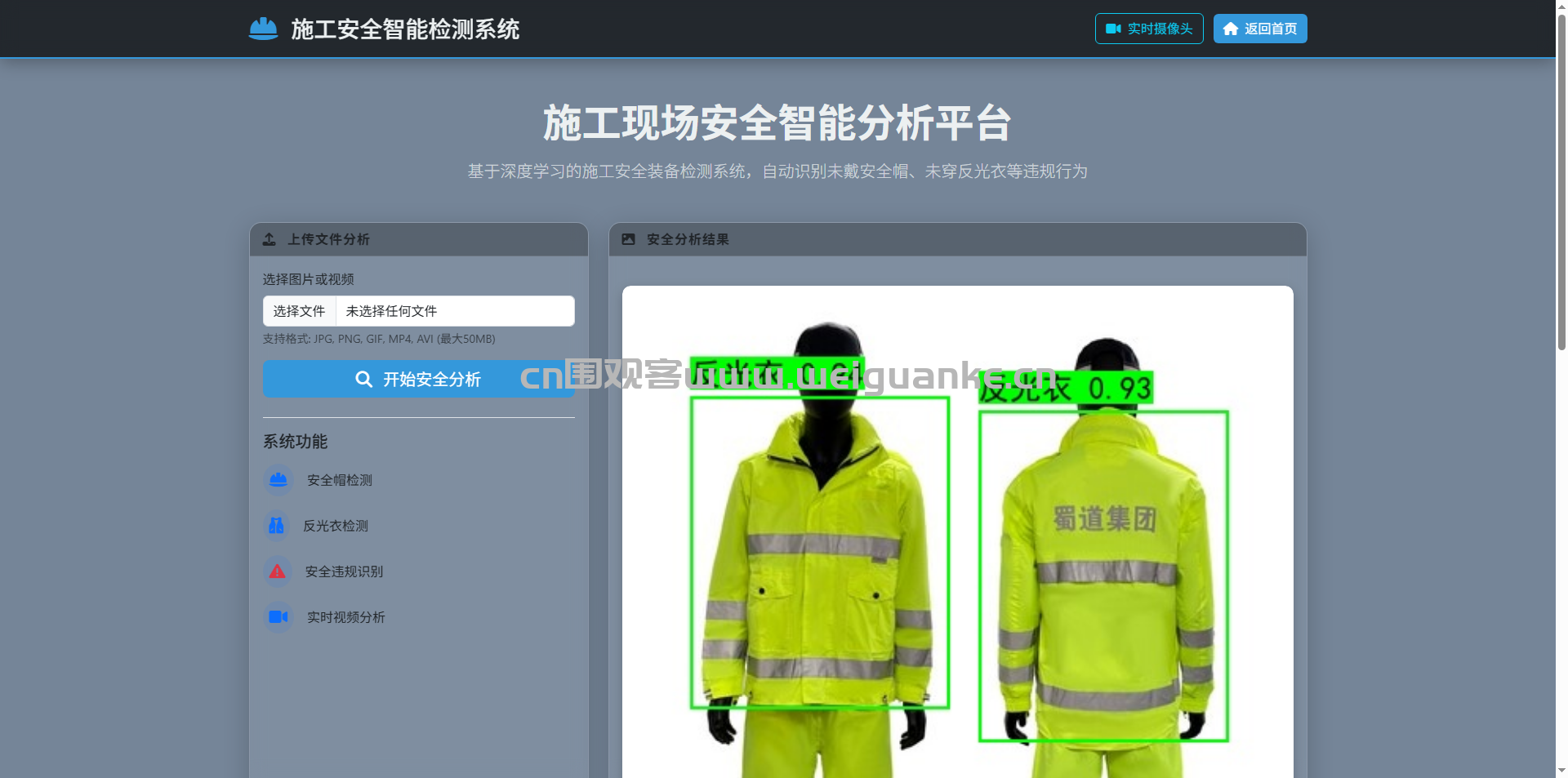
Task: Click the video camera icon beside 实时视频分析
Action: click(278, 617)
